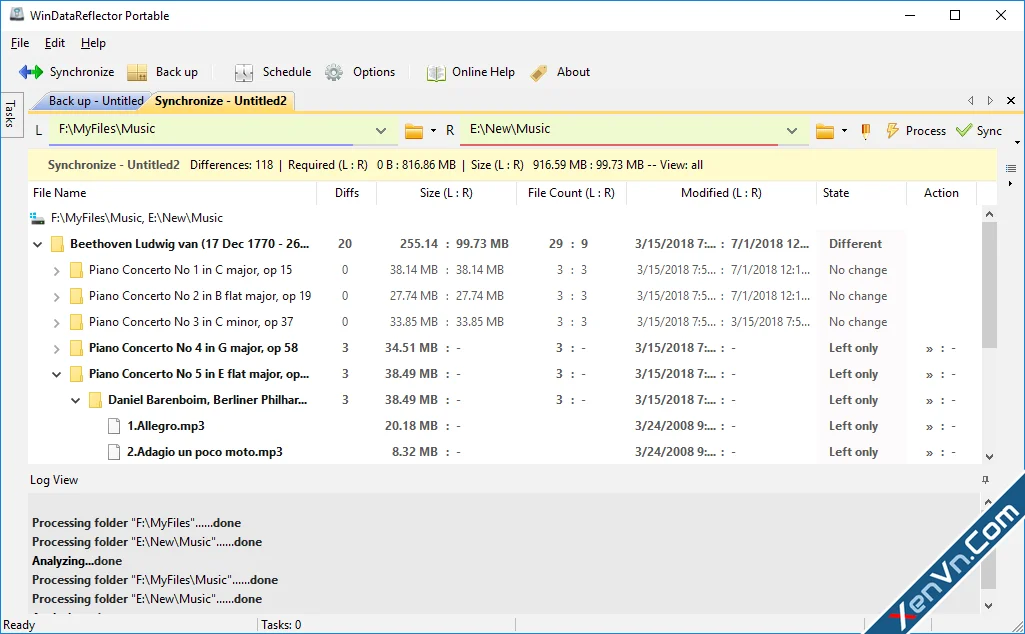Click the Log View scroll up arrow

pyautogui.click(x=988, y=502)
